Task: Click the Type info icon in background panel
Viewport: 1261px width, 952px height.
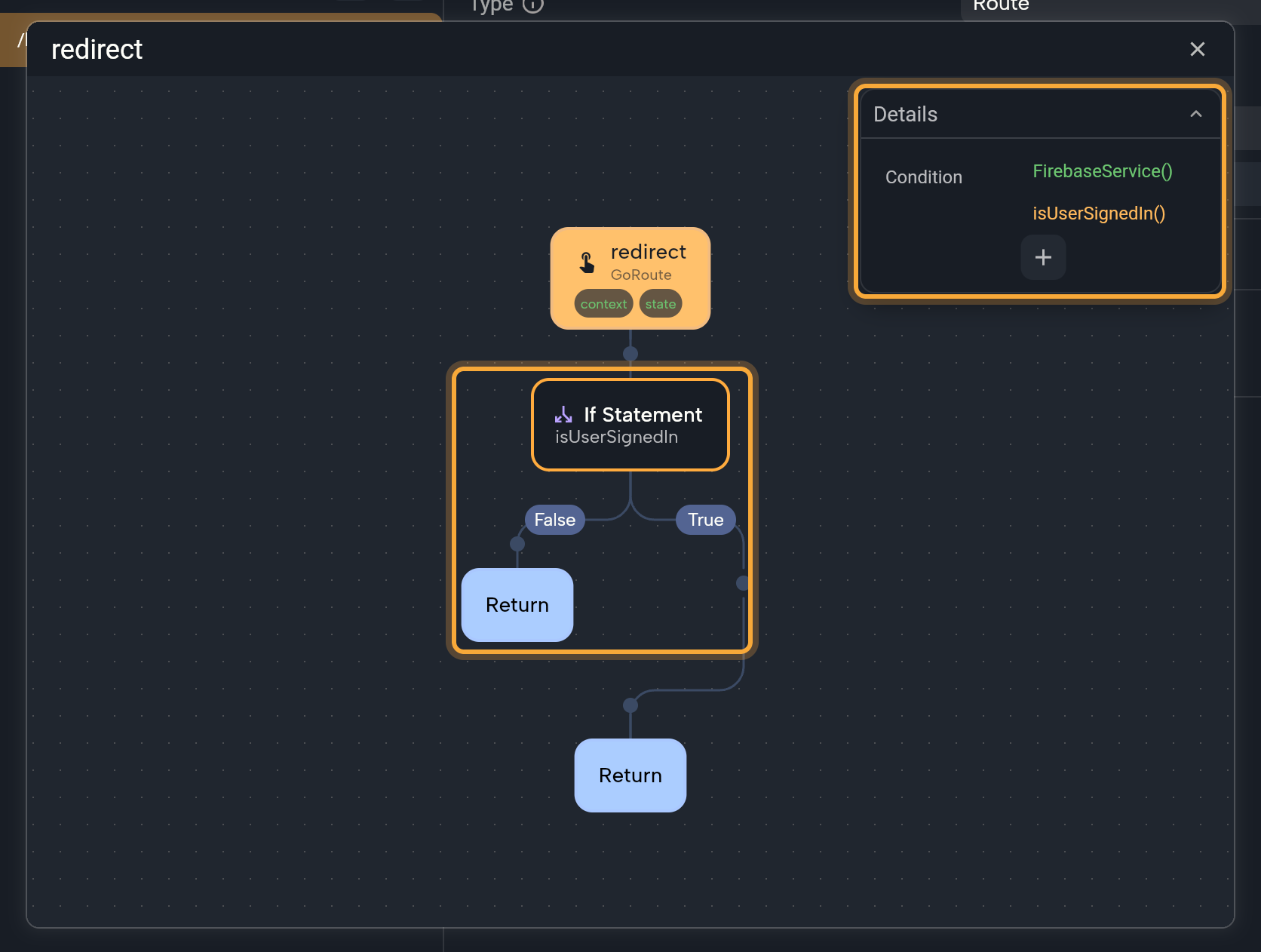Action: 533,5
